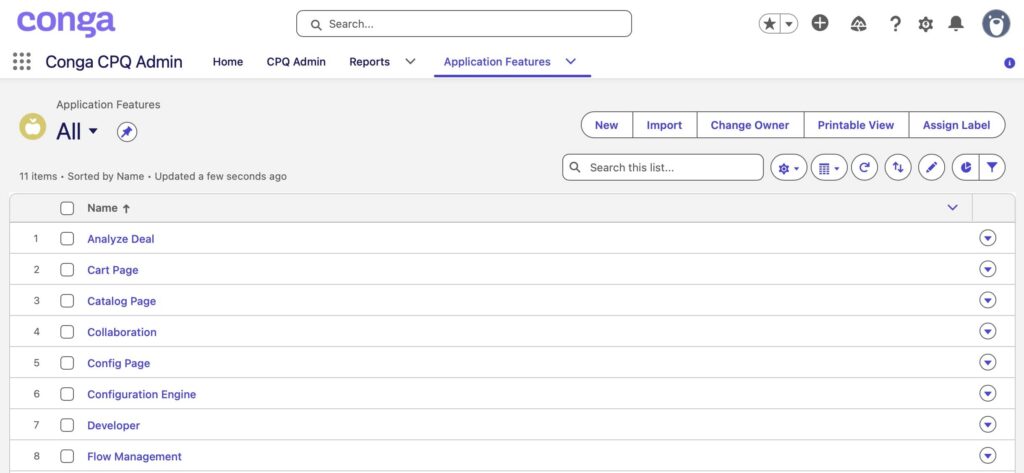The image size is (1024, 473).
Task: Check the Analyze Deal row checkbox
Action: pos(67,238)
